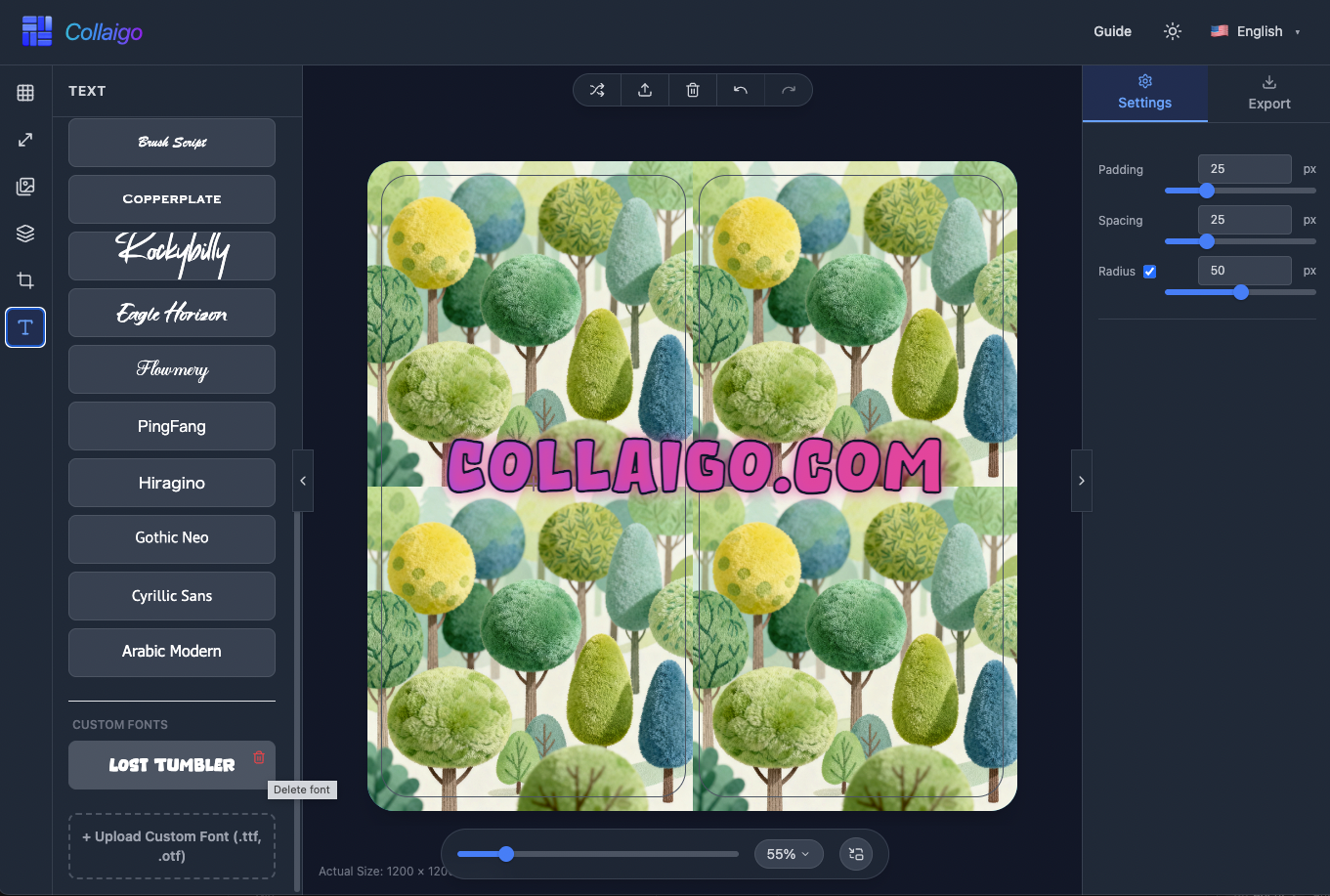Shuffle the collage layout
Screen dimensions: 1330x896
pyautogui.click(x=597, y=90)
